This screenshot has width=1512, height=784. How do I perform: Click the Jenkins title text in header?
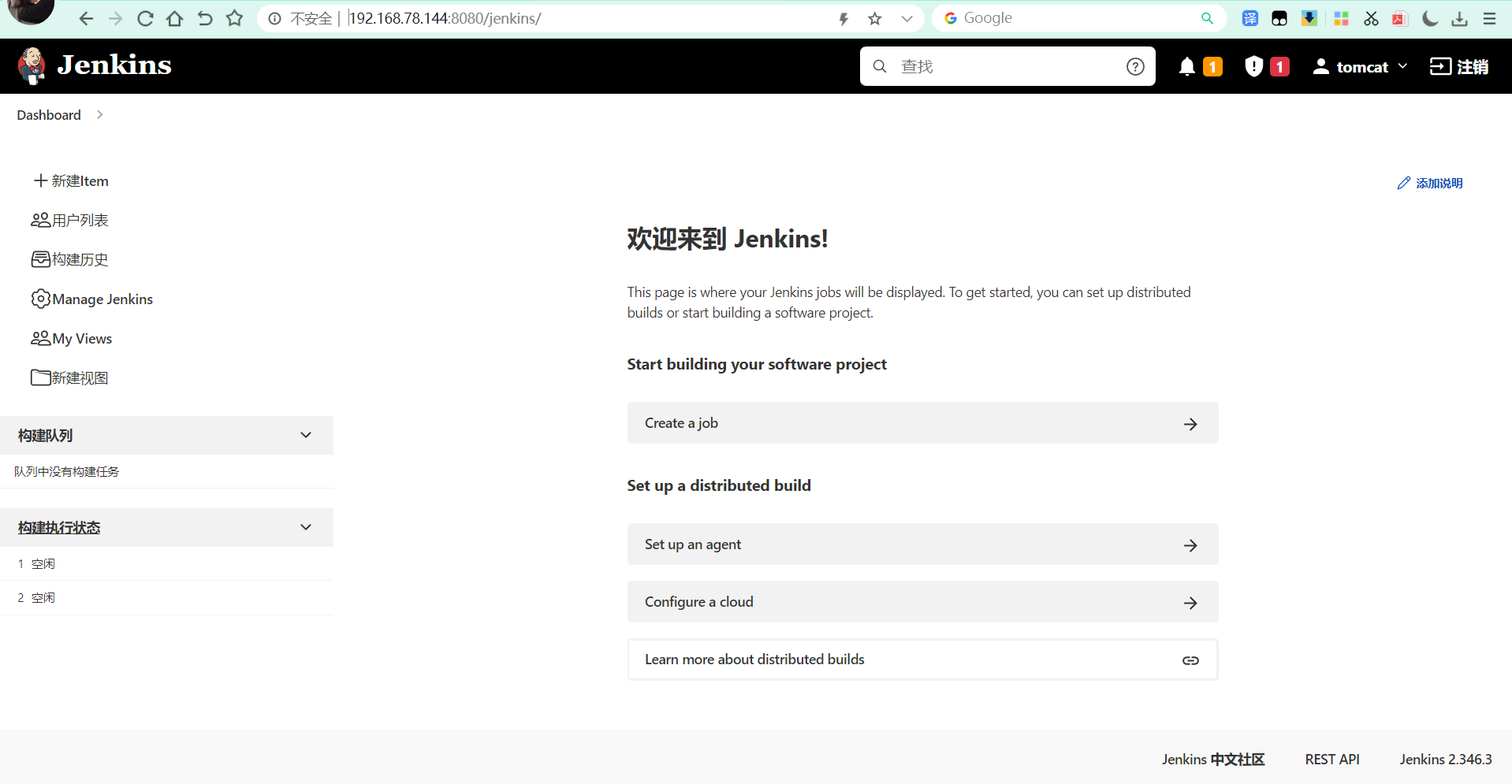114,65
